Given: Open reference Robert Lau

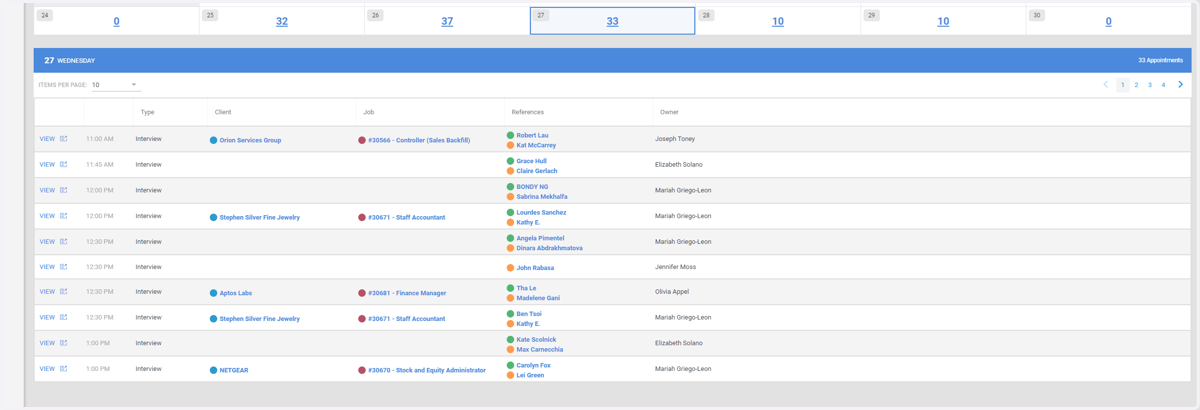Looking at the screenshot, I should [x=532, y=135].
